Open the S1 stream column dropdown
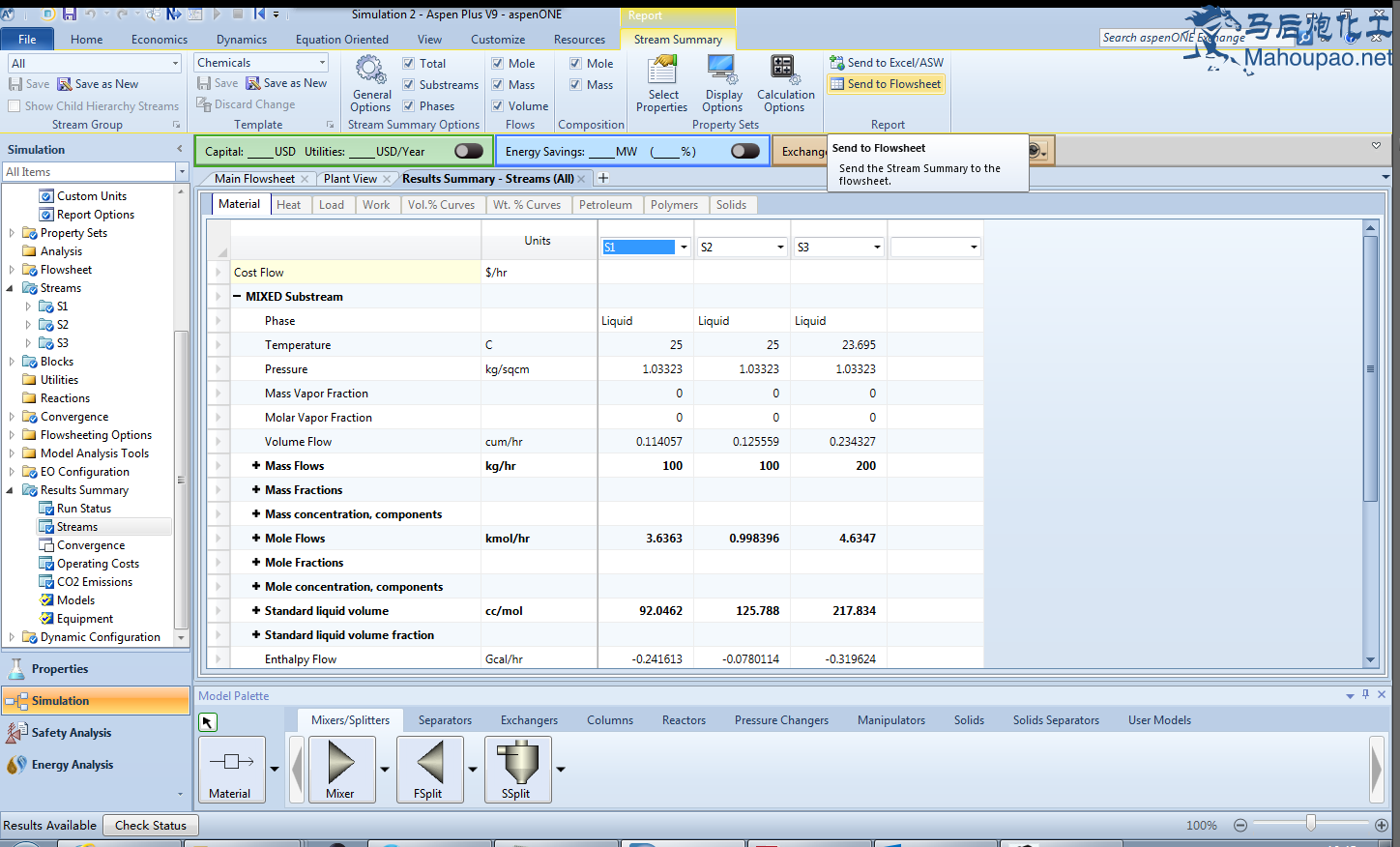1400x847 pixels. pyautogui.click(x=684, y=248)
